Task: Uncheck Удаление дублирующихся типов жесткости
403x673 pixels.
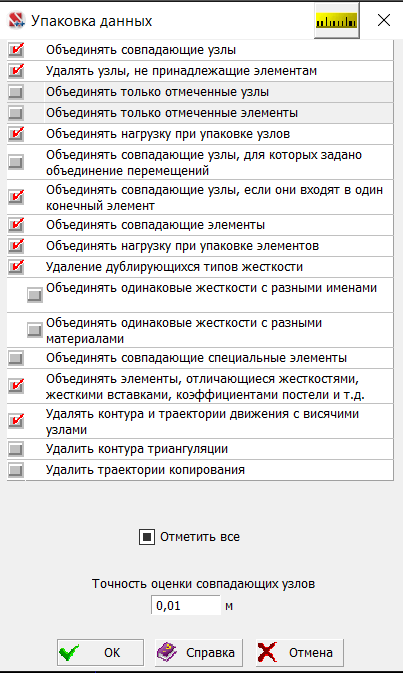Action: 16,267
